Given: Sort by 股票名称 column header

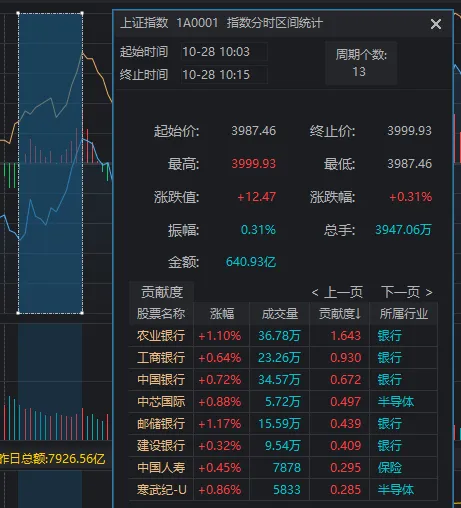Looking at the screenshot, I should (161, 314).
